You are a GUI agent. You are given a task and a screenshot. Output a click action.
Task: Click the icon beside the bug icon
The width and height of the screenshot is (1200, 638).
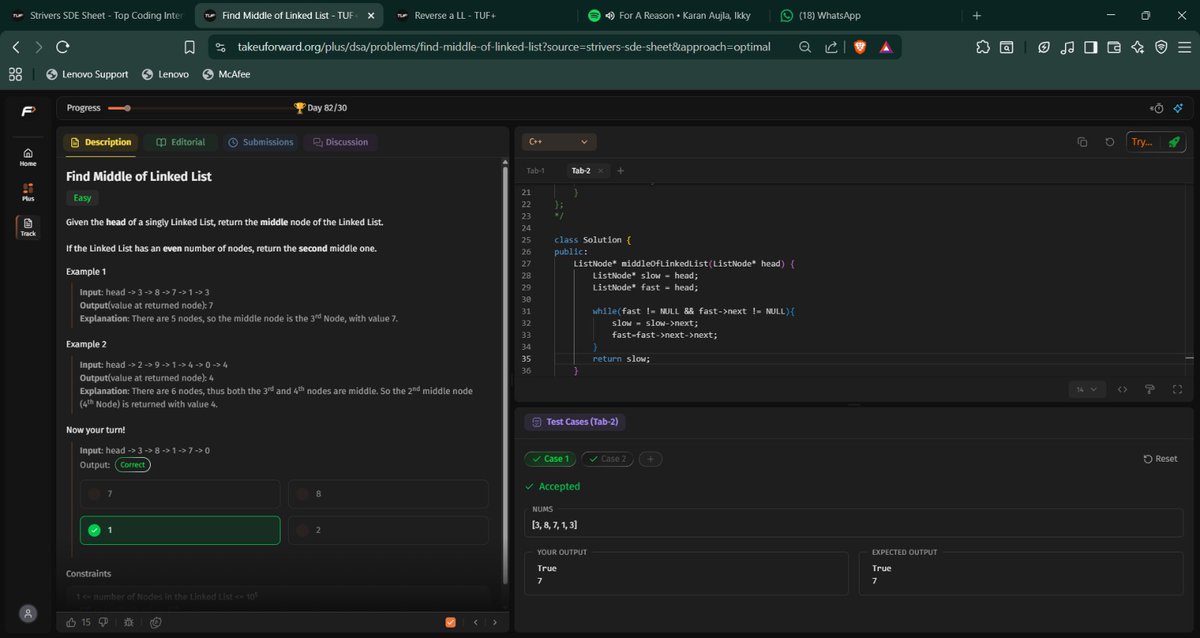[x=157, y=622]
